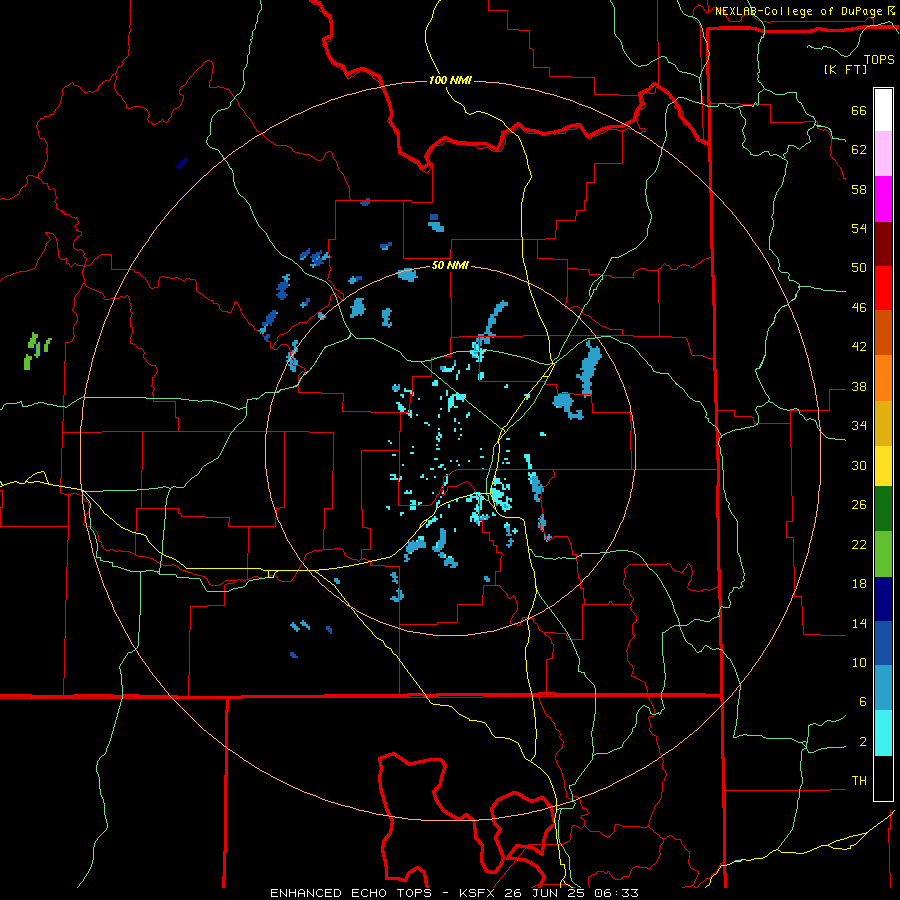The height and width of the screenshot is (900, 900).
Task: Pick the dark orange legend swatch
Action: pos(883,333)
